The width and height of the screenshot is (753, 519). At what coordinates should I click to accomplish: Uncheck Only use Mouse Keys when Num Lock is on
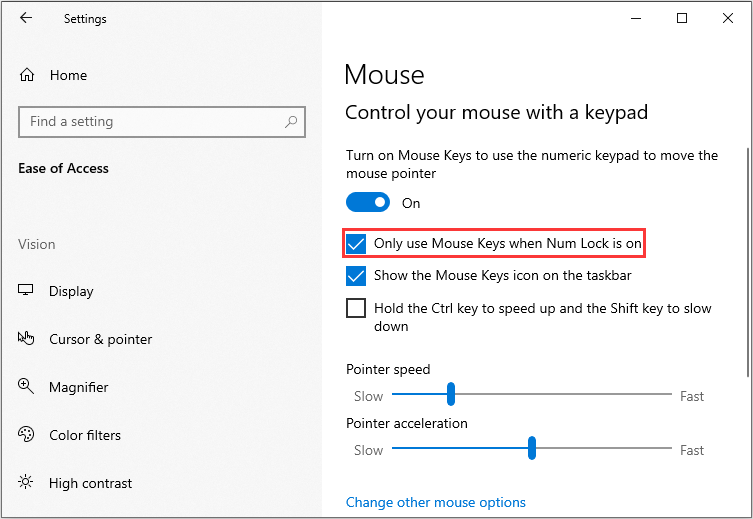(356, 243)
